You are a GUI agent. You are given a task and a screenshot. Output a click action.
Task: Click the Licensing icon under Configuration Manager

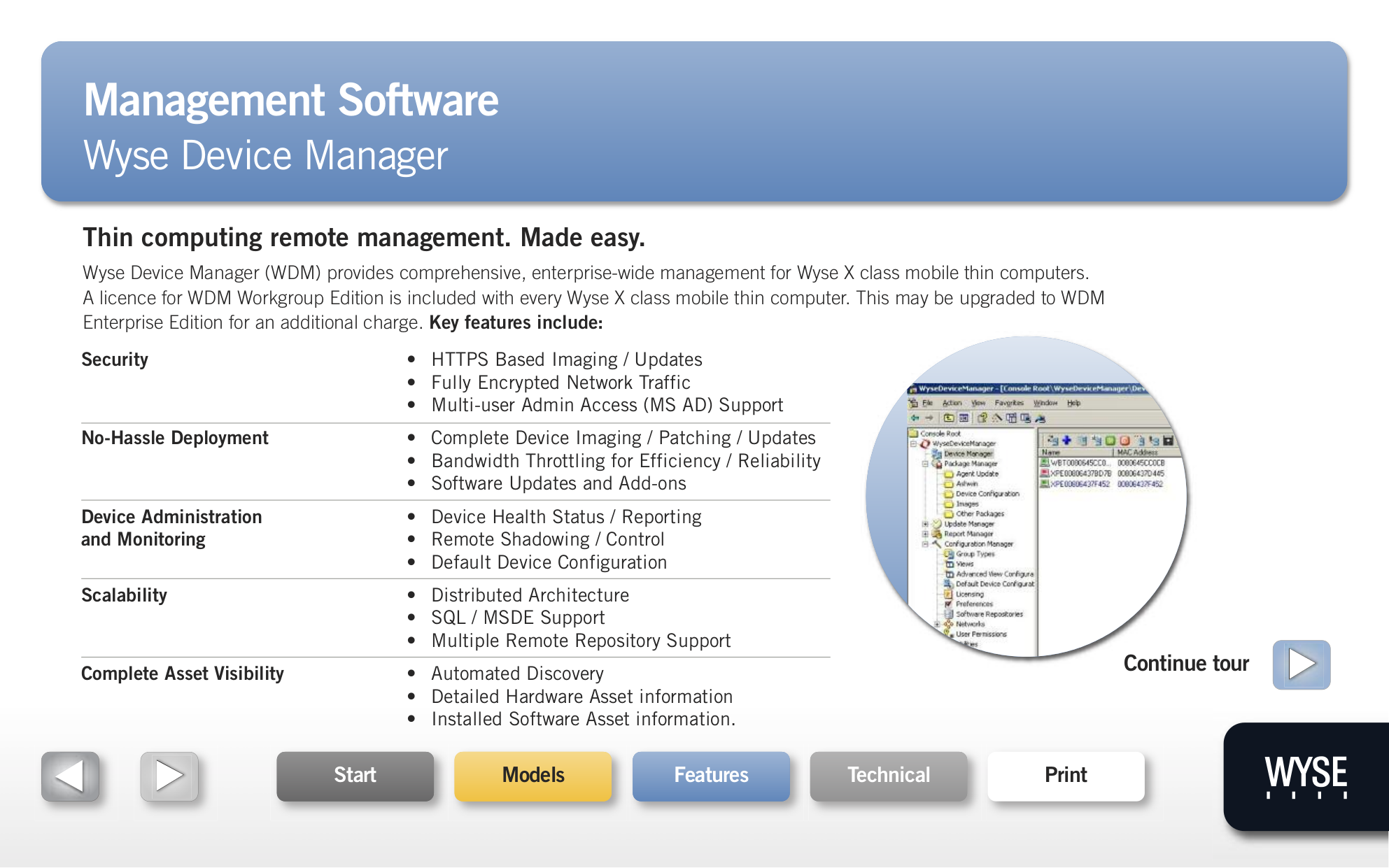tap(949, 594)
